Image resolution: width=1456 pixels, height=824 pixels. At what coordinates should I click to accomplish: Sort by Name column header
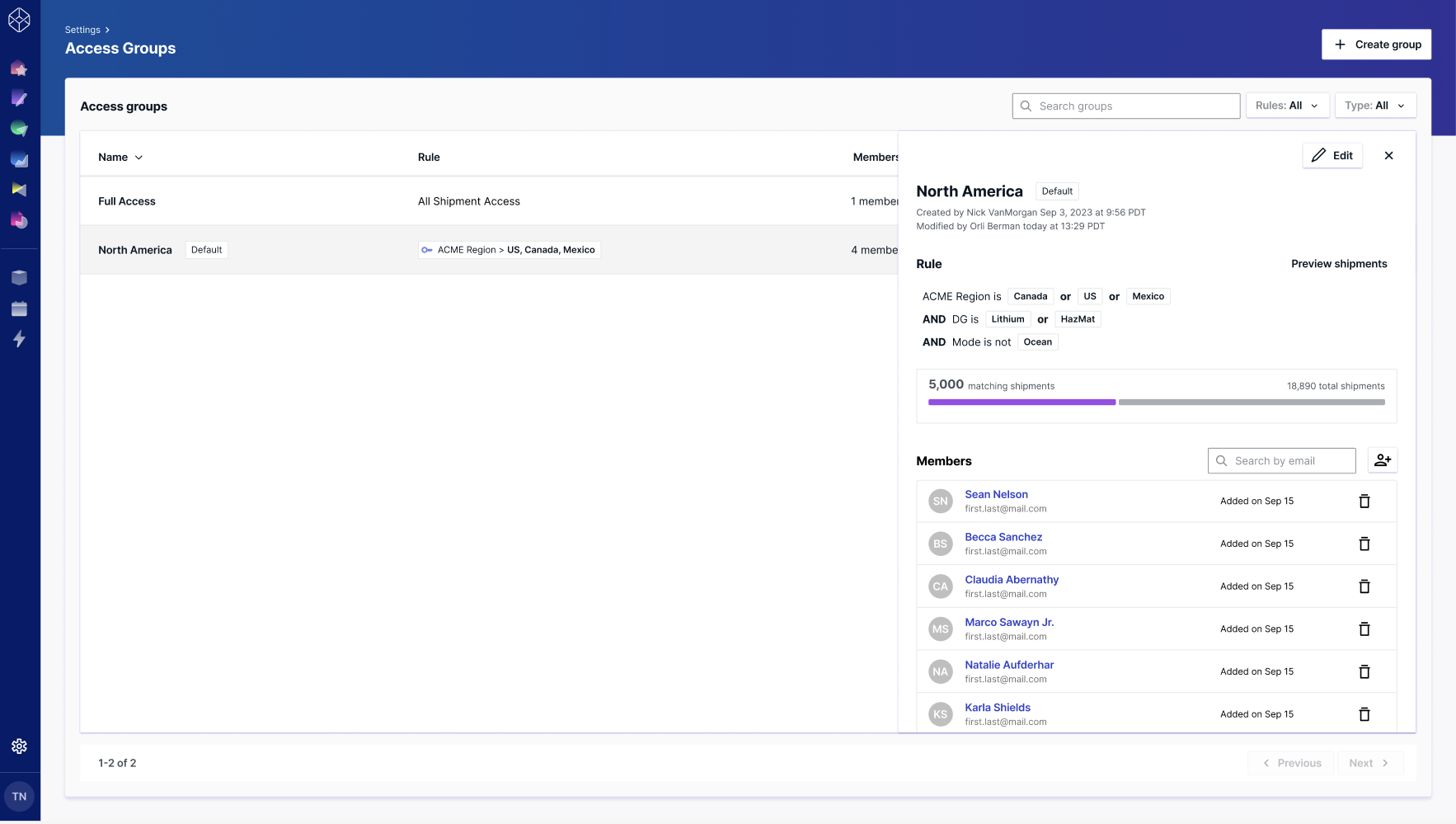click(x=120, y=158)
